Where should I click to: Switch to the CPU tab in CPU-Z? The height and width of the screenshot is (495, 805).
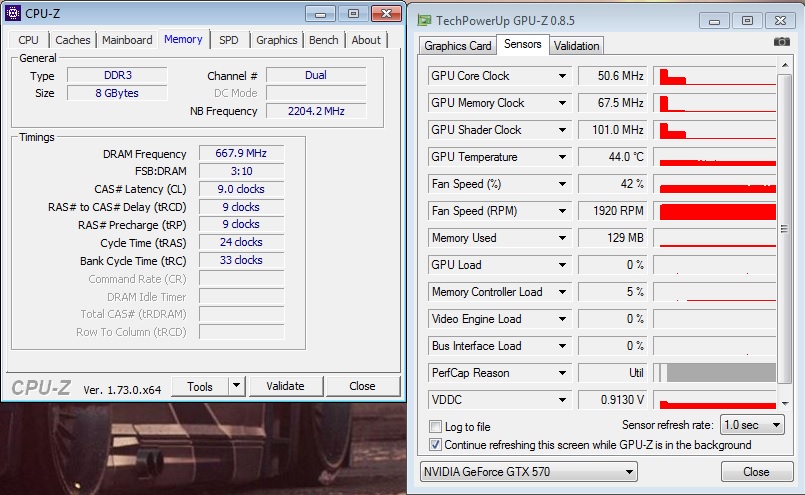28,40
